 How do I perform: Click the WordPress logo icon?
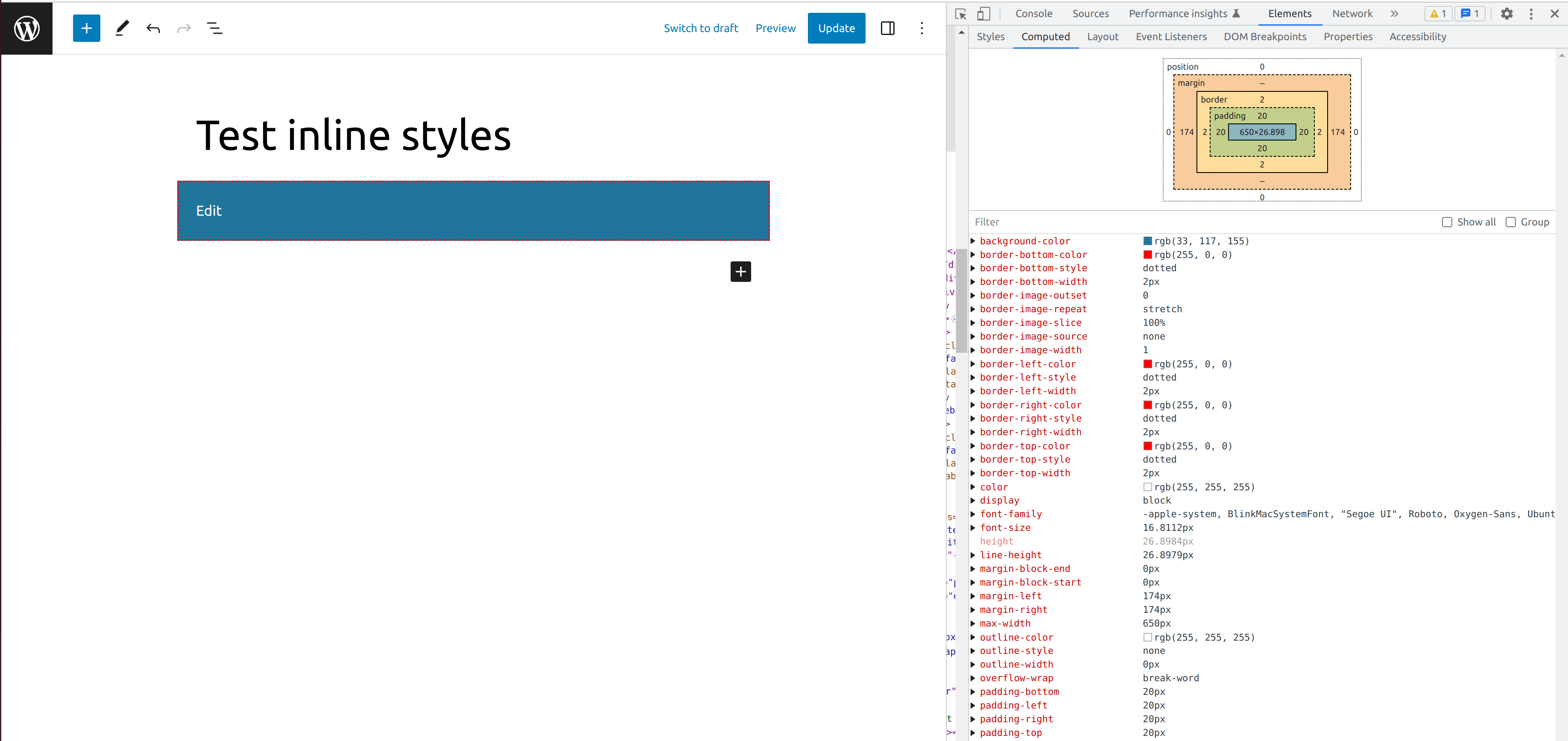pyautogui.click(x=27, y=28)
